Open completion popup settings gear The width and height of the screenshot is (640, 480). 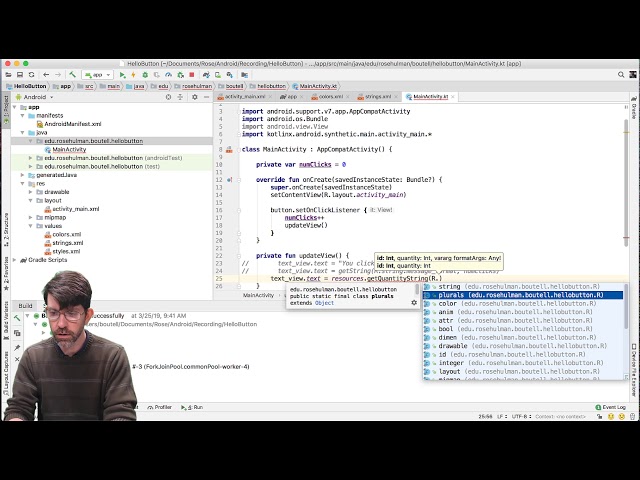[x=414, y=302]
